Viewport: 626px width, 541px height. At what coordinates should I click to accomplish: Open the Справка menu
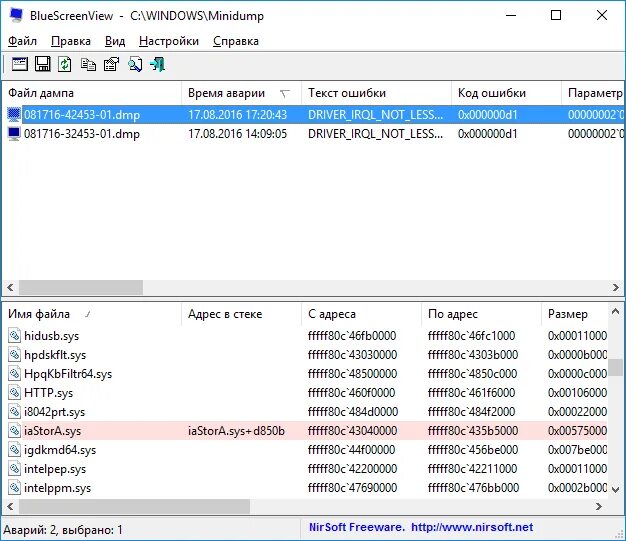pos(236,41)
